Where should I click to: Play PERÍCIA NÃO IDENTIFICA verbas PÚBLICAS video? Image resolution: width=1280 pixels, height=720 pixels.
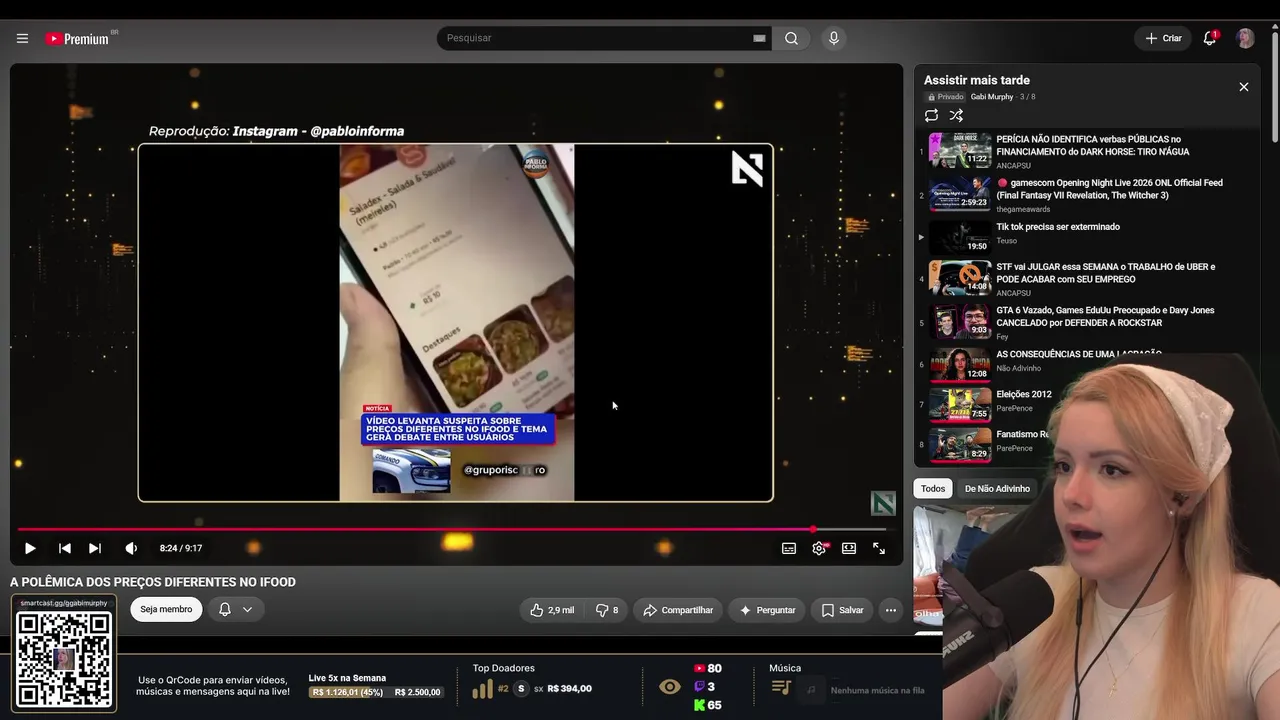[x=1092, y=145]
